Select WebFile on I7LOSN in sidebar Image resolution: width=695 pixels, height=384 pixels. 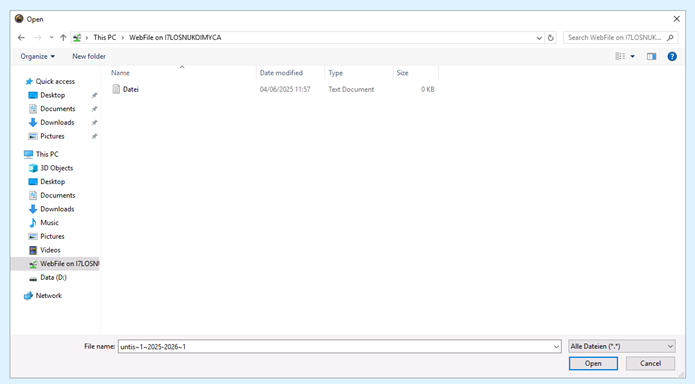click(55, 264)
